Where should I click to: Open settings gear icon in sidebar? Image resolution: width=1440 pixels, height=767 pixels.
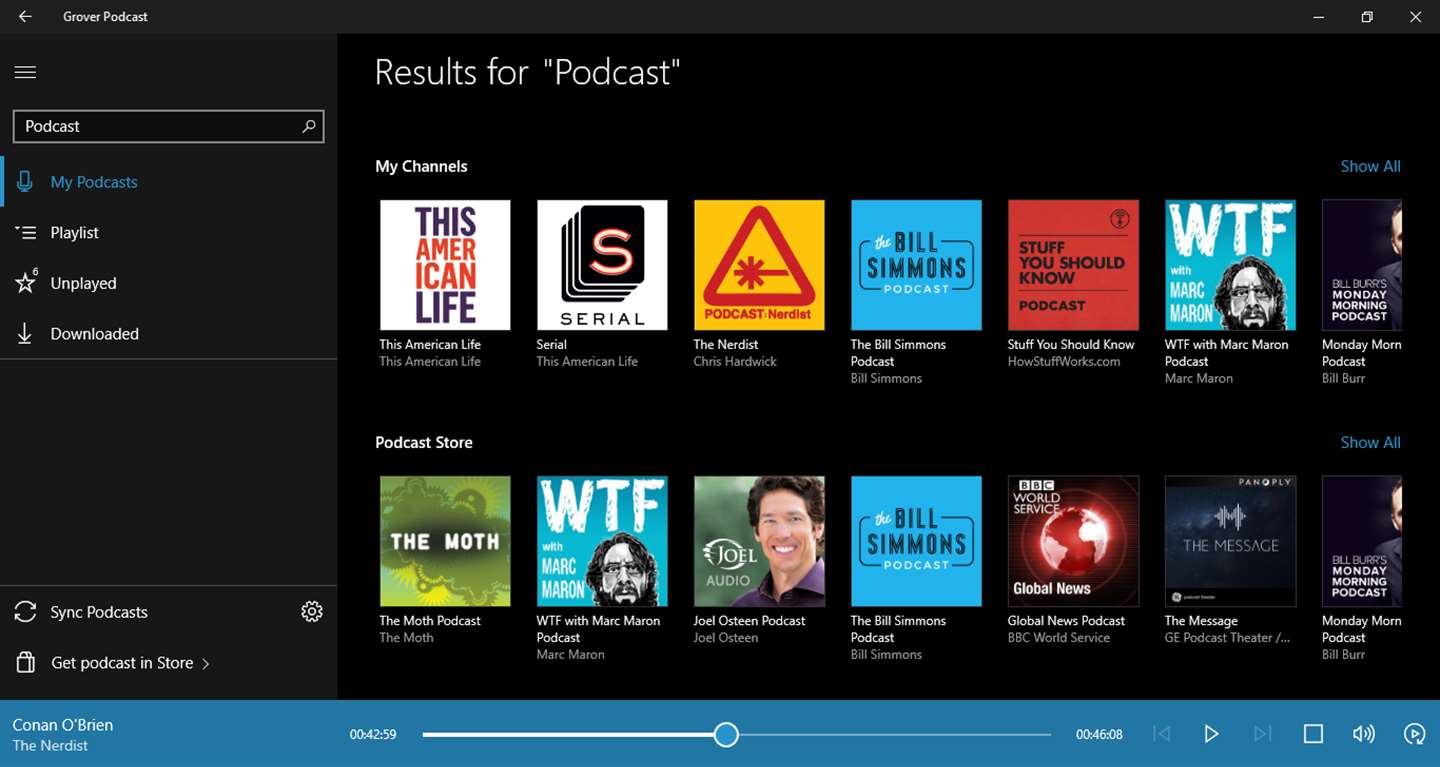click(x=312, y=612)
